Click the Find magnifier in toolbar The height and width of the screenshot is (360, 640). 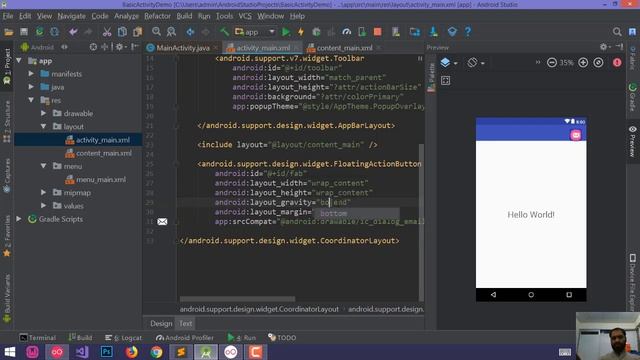click(x=156, y=32)
